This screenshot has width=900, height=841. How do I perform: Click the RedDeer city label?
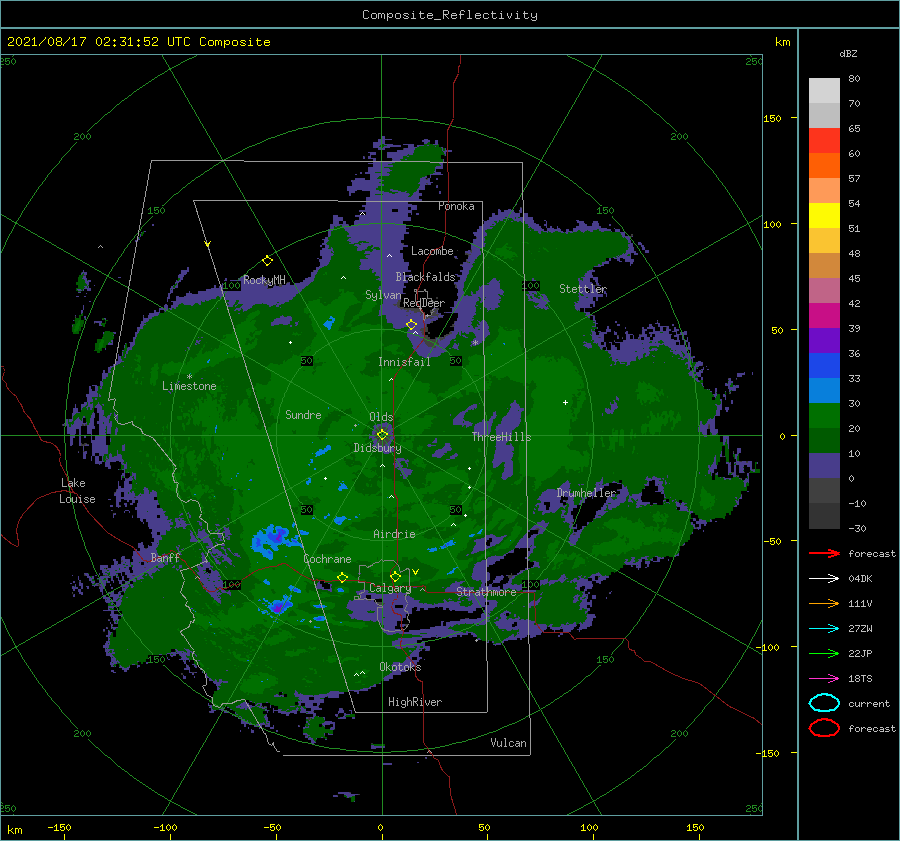424,303
